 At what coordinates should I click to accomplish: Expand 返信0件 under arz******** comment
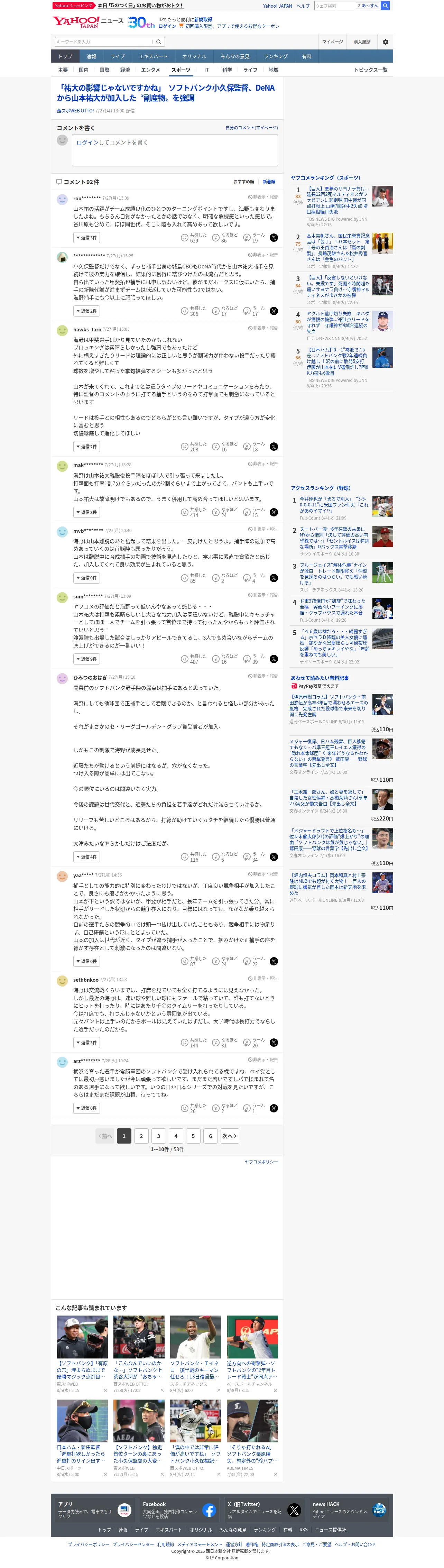[86, 1108]
